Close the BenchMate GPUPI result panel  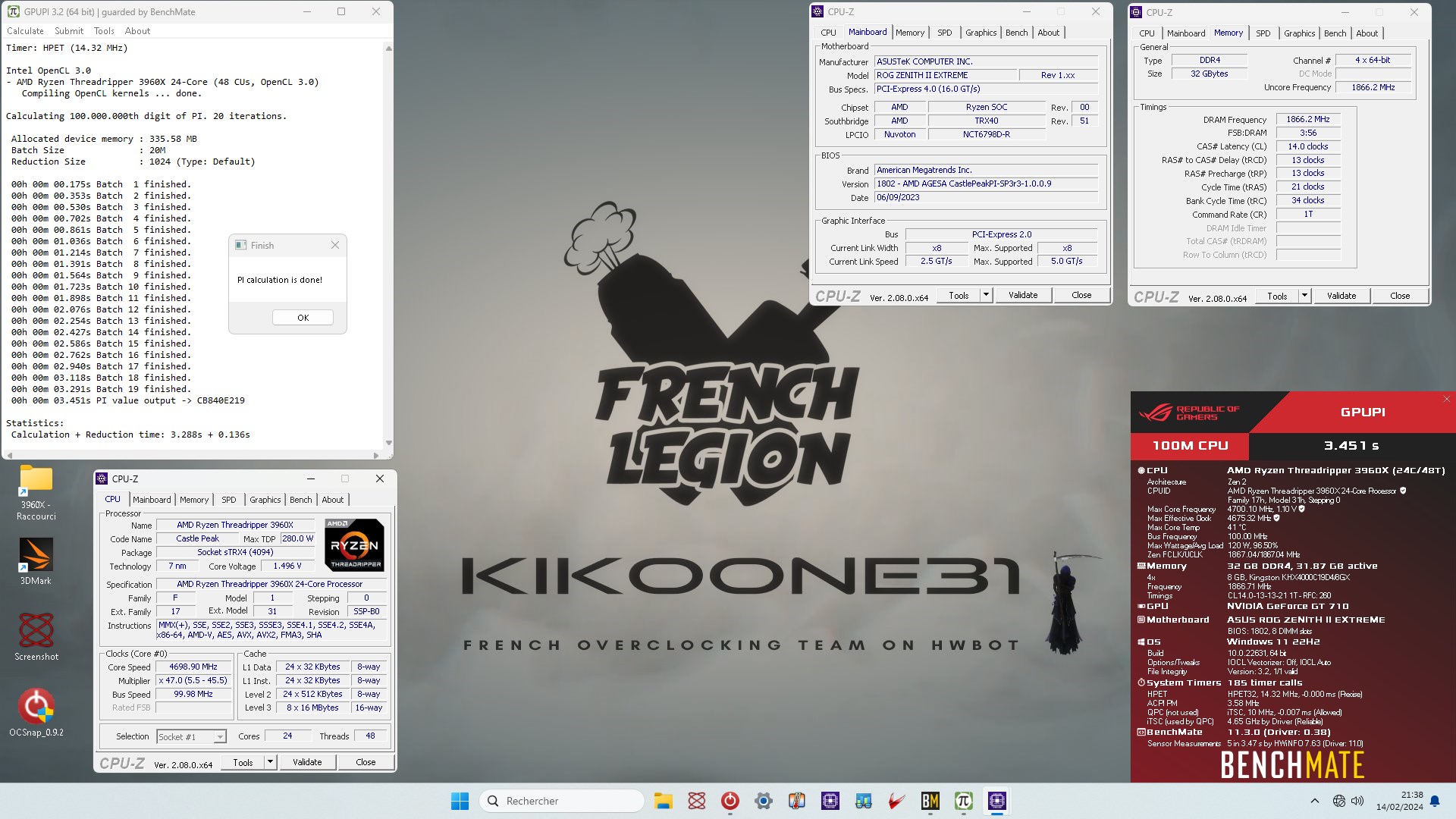point(1446,399)
